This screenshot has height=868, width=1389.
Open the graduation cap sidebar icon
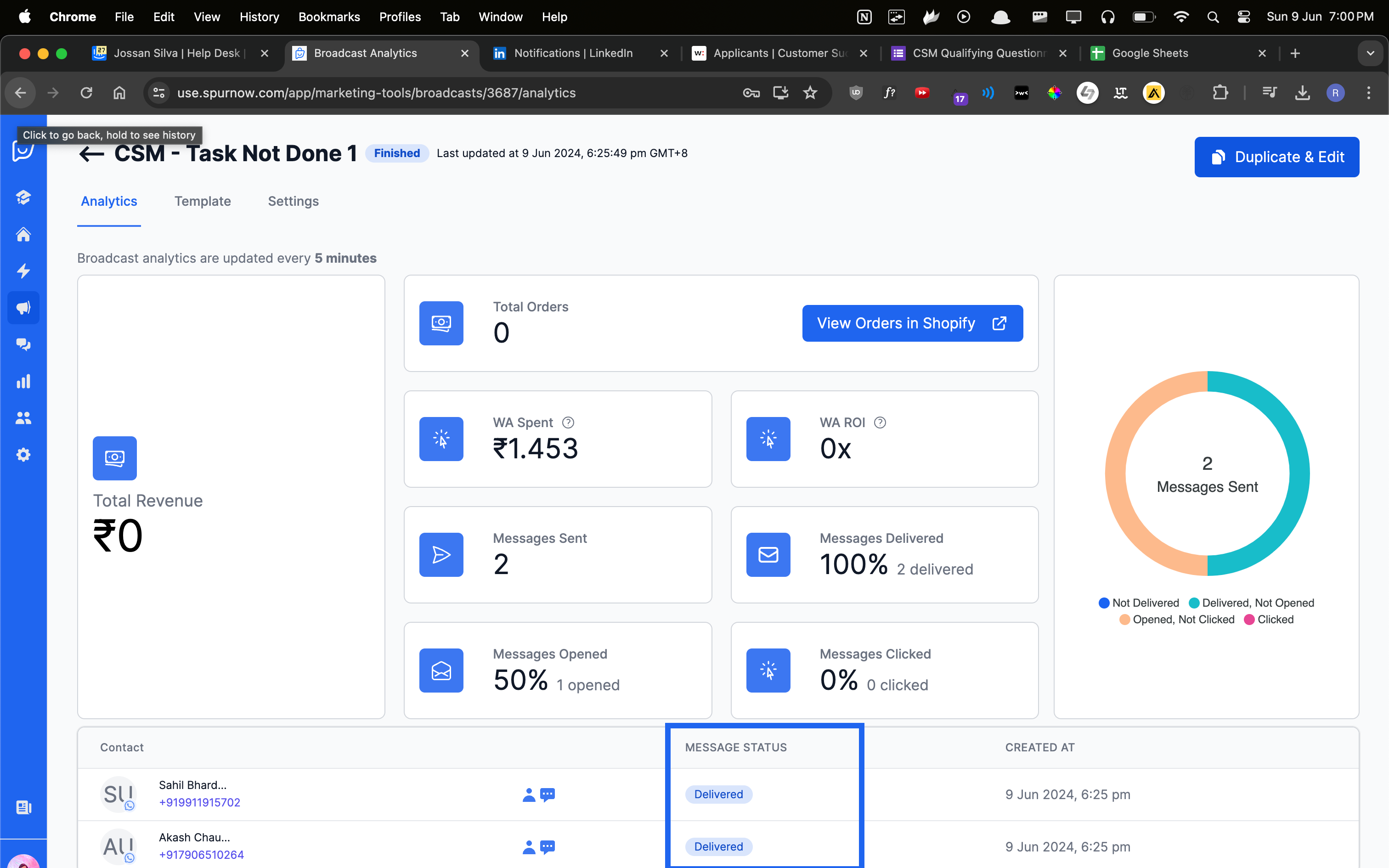pyautogui.click(x=23, y=197)
